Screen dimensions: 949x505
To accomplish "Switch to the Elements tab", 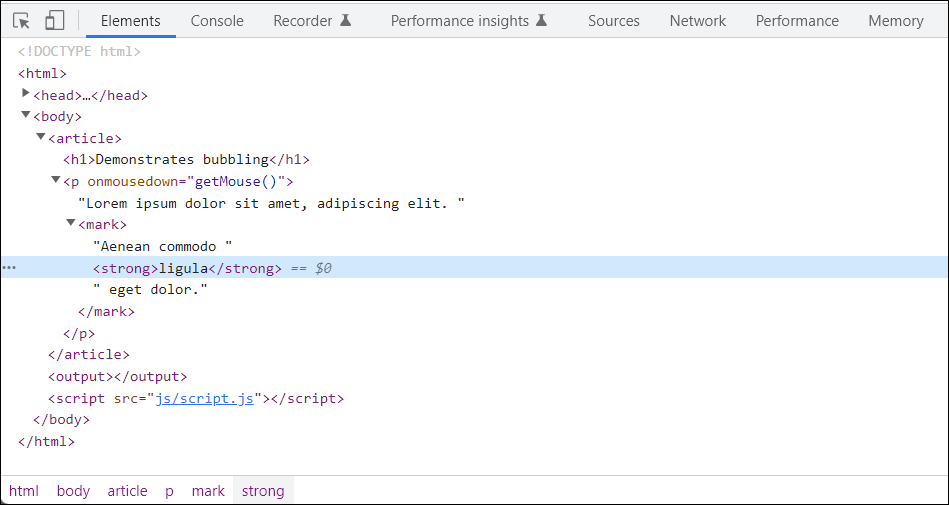I will [x=131, y=21].
